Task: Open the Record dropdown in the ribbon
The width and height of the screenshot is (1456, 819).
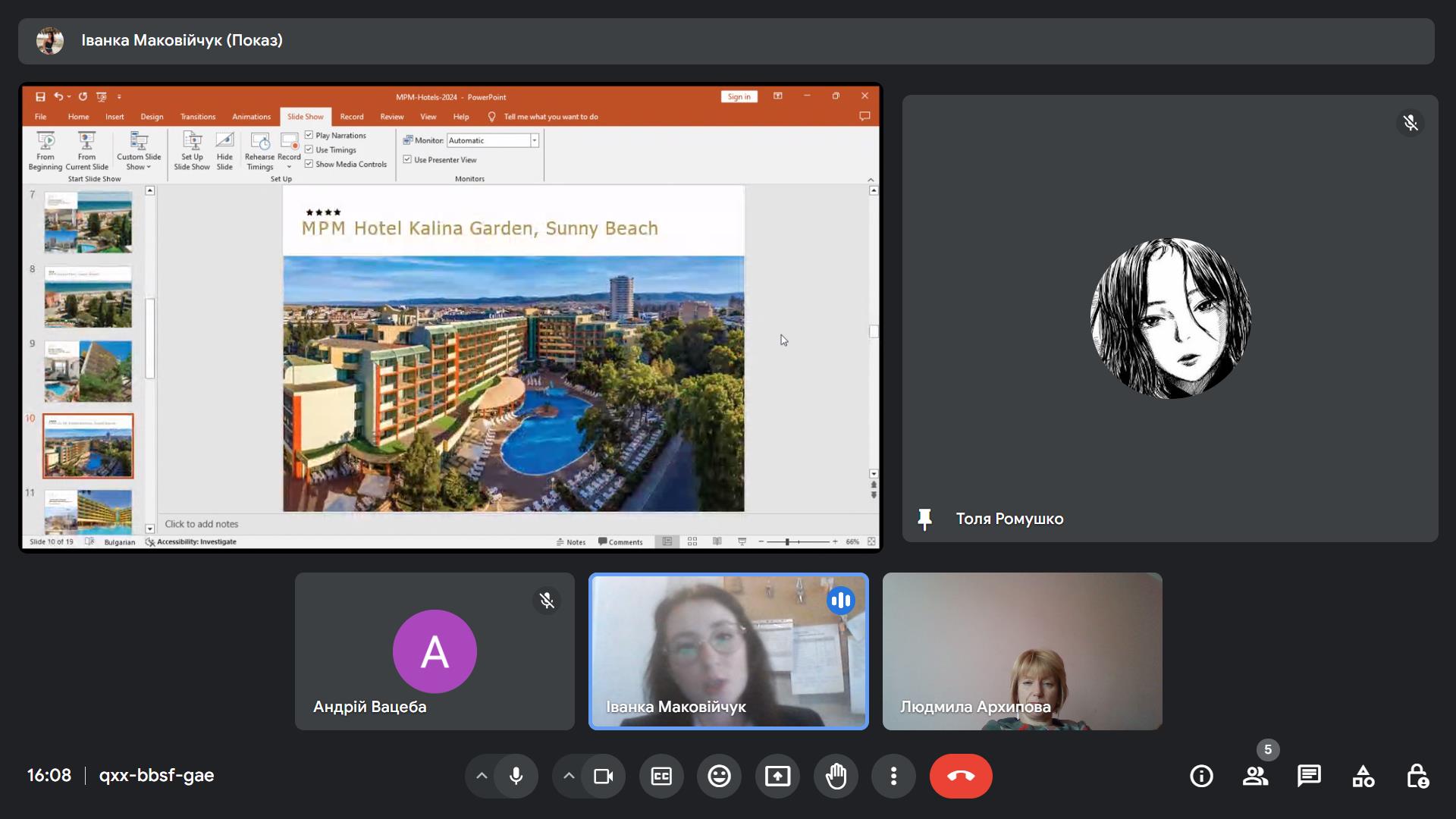Action: (x=289, y=151)
